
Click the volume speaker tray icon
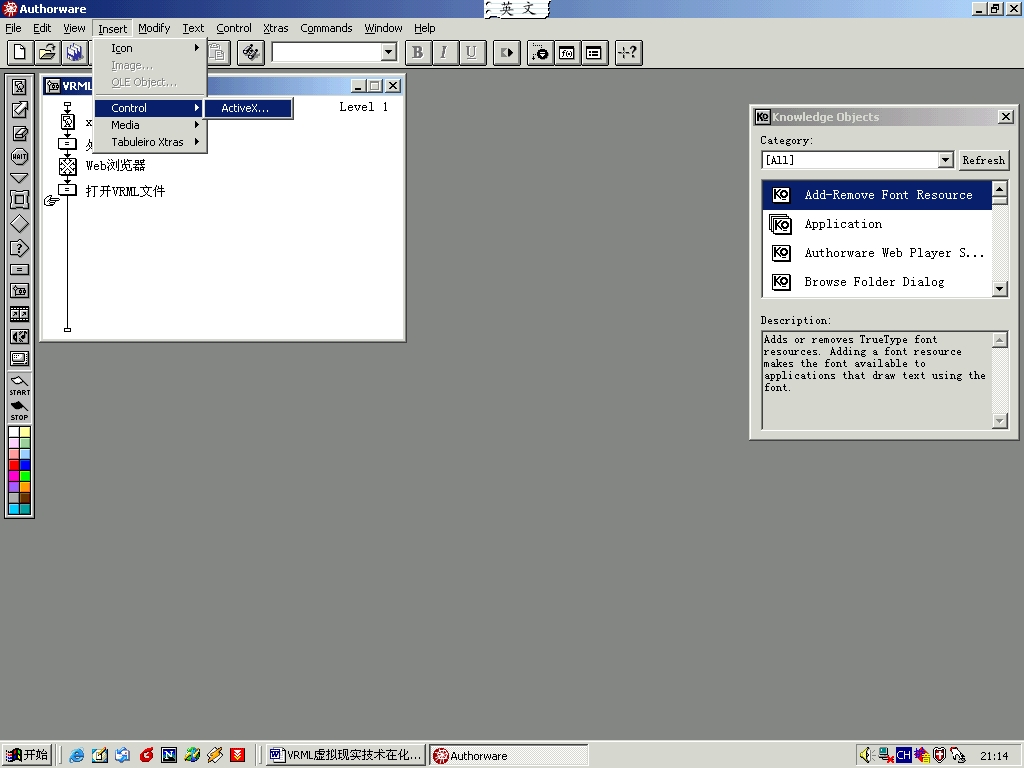867,755
